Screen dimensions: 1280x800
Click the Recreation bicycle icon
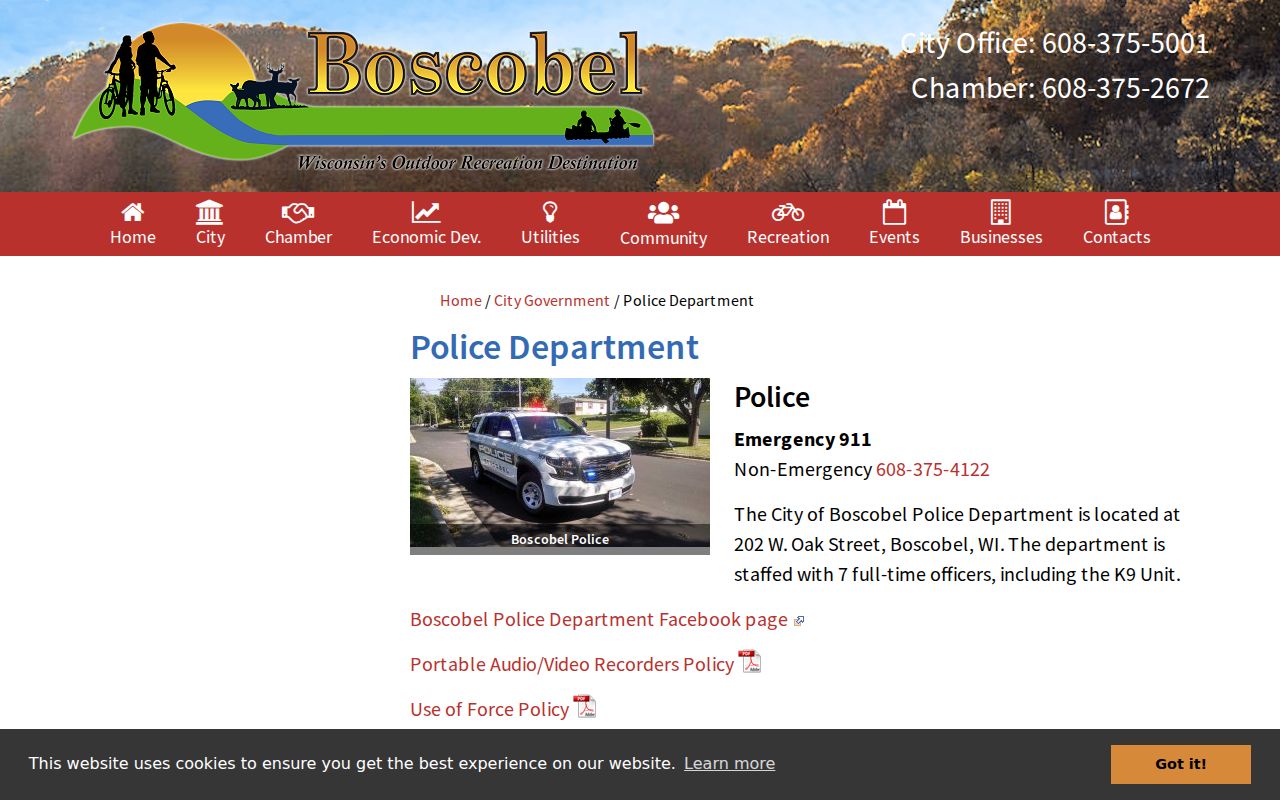point(788,212)
